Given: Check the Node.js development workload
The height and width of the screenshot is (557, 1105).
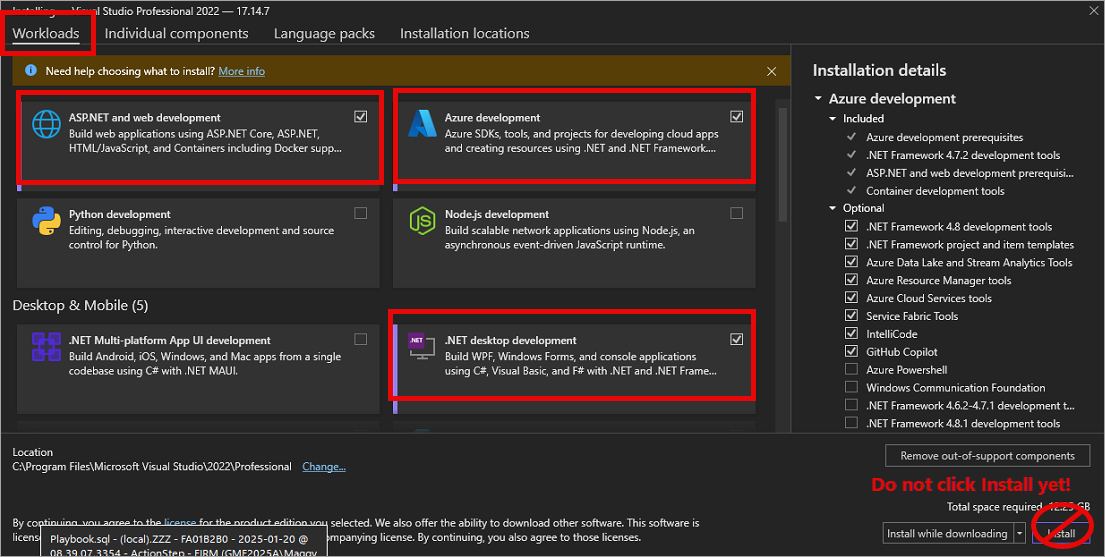Looking at the screenshot, I should 736,213.
